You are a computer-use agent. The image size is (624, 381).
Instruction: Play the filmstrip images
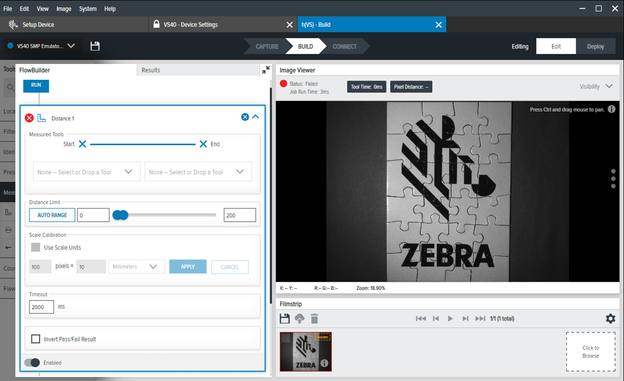pos(450,318)
